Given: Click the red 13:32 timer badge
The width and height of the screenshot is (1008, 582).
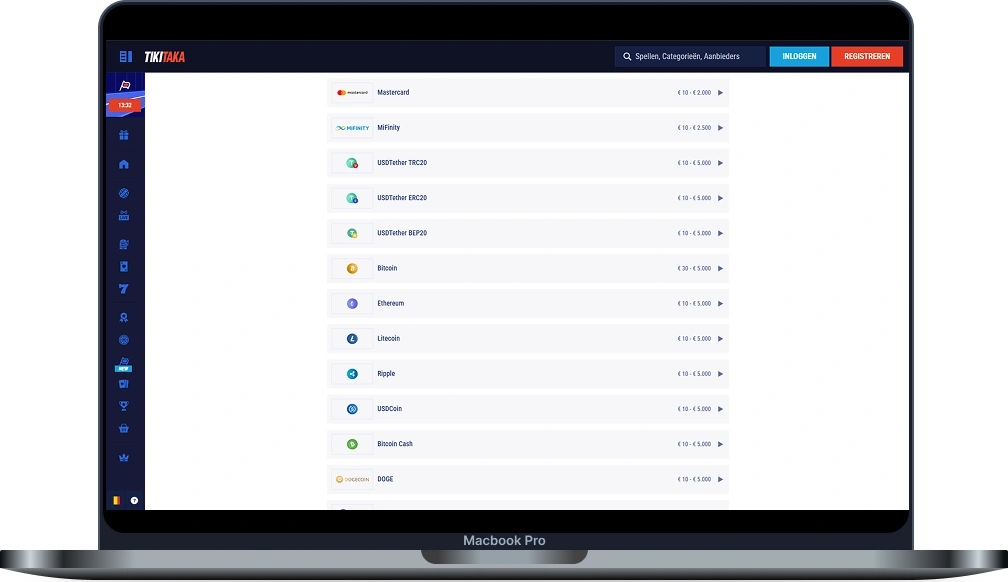Looking at the screenshot, I should [x=125, y=105].
